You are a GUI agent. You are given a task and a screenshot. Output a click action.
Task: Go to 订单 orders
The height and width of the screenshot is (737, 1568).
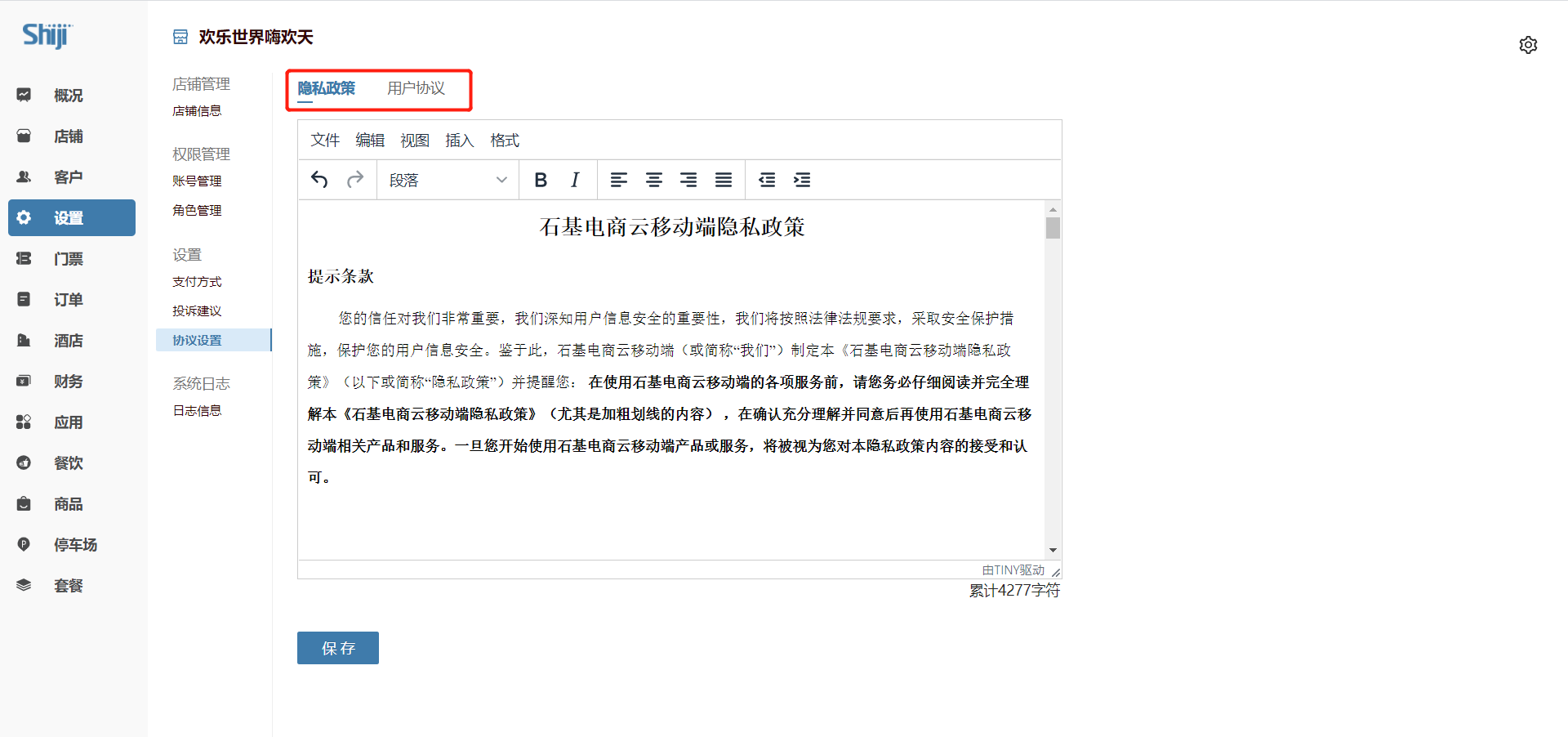click(x=72, y=300)
